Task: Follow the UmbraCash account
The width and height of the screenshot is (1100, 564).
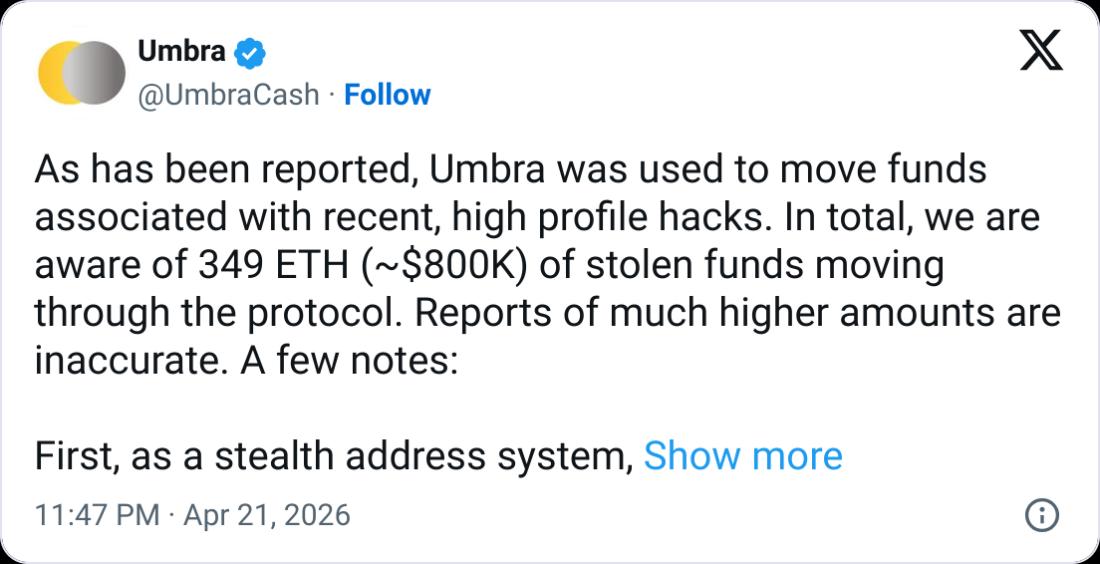Action: click(387, 95)
